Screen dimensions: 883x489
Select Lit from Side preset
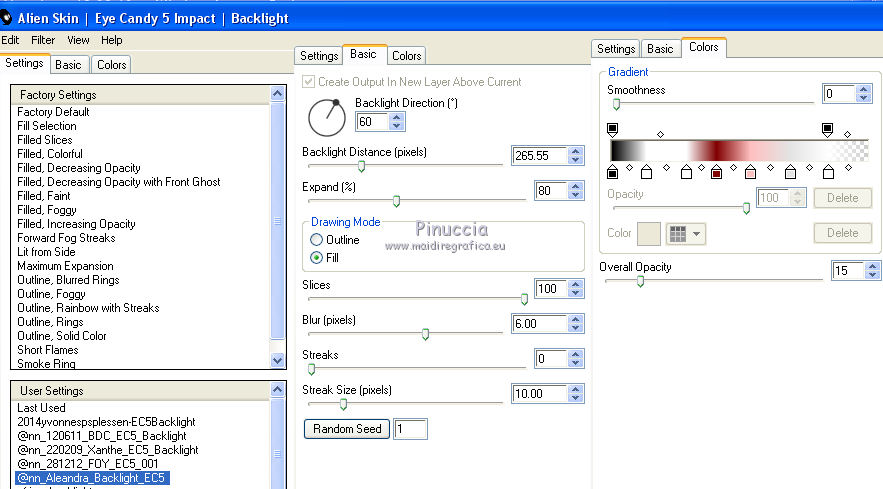tap(46, 252)
